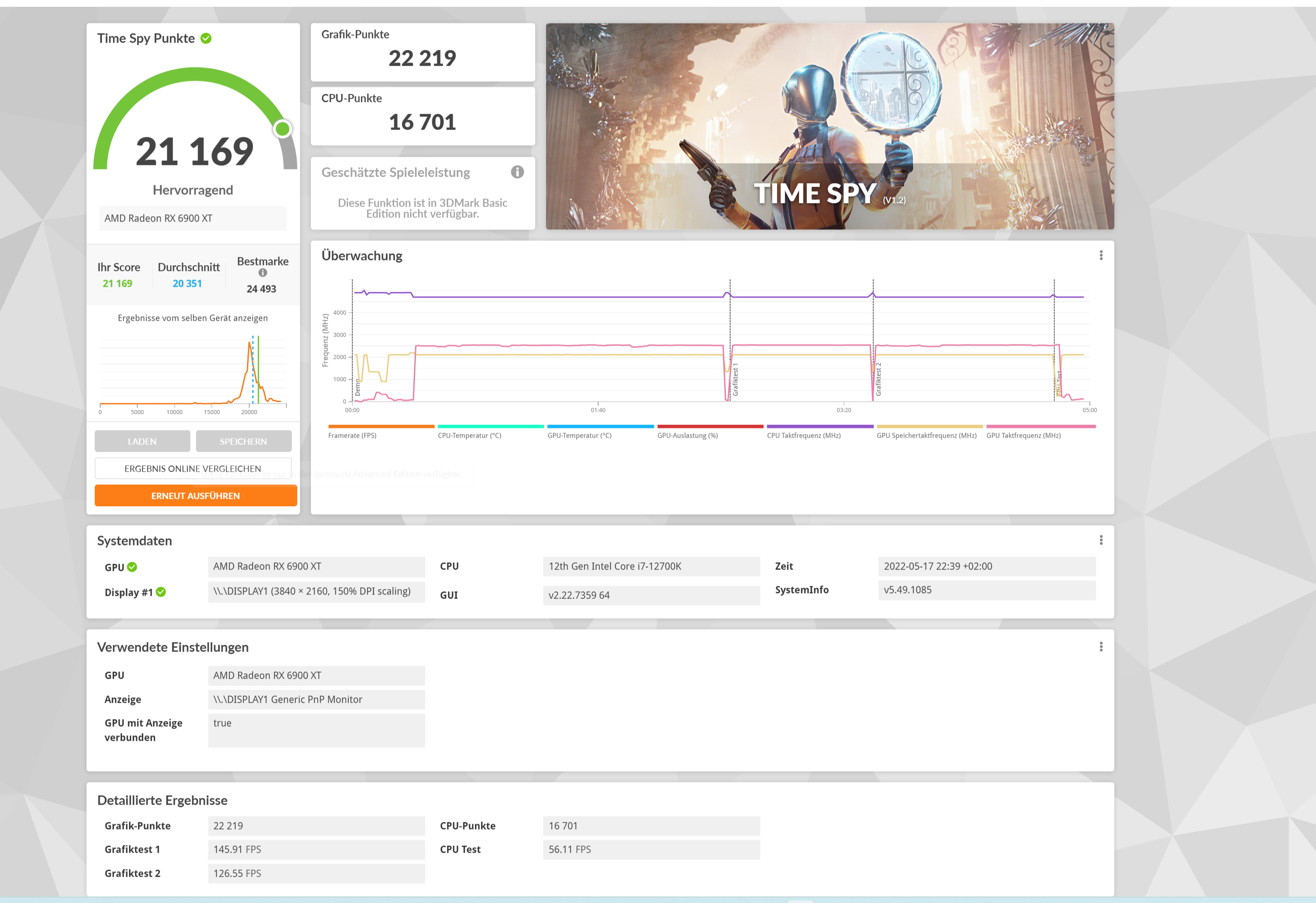The height and width of the screenshot is (903, 1316).
Task: Click the green validation check next to GPU
Action: 132,567
